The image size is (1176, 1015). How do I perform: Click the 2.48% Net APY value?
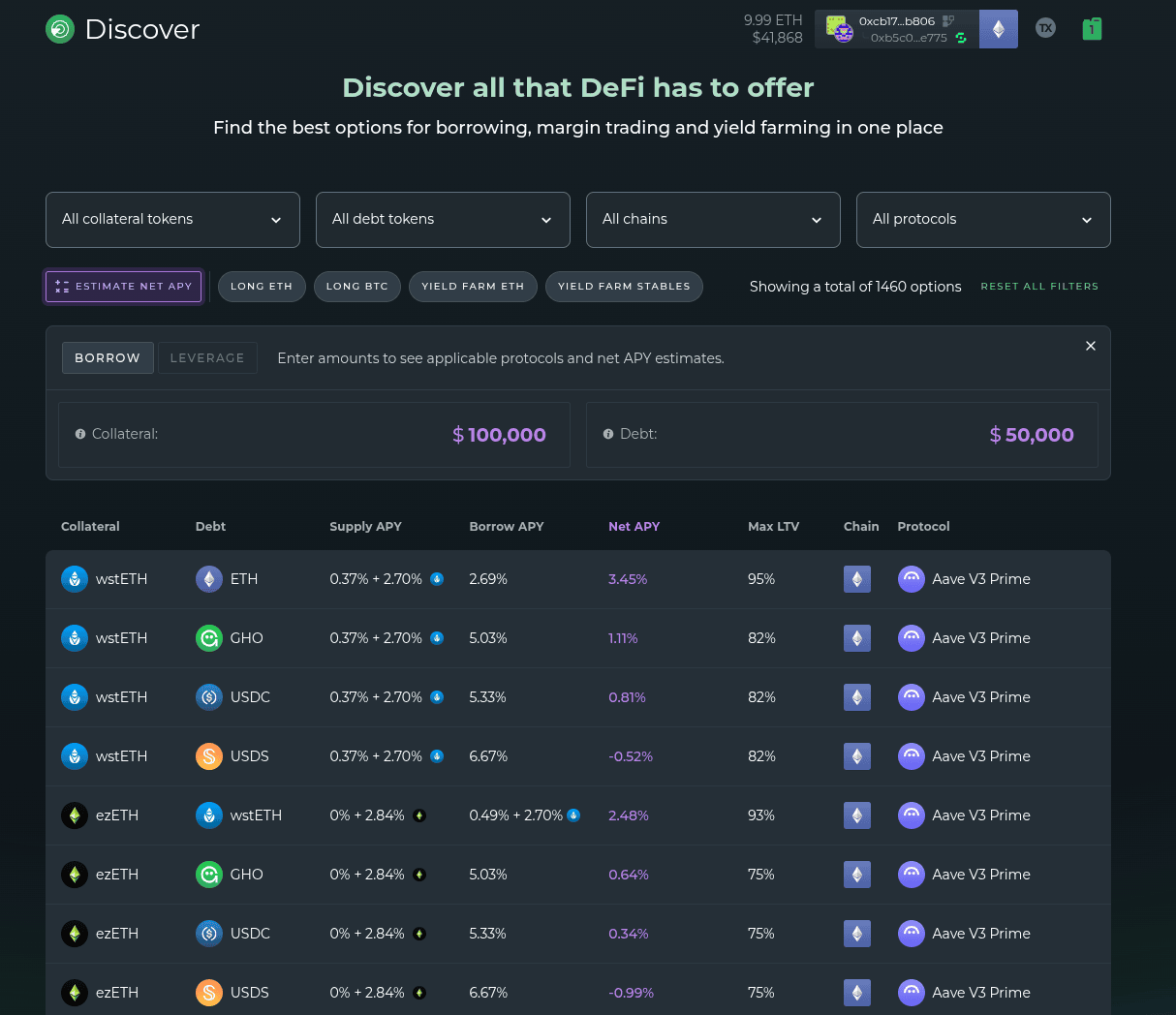point(629,815)
